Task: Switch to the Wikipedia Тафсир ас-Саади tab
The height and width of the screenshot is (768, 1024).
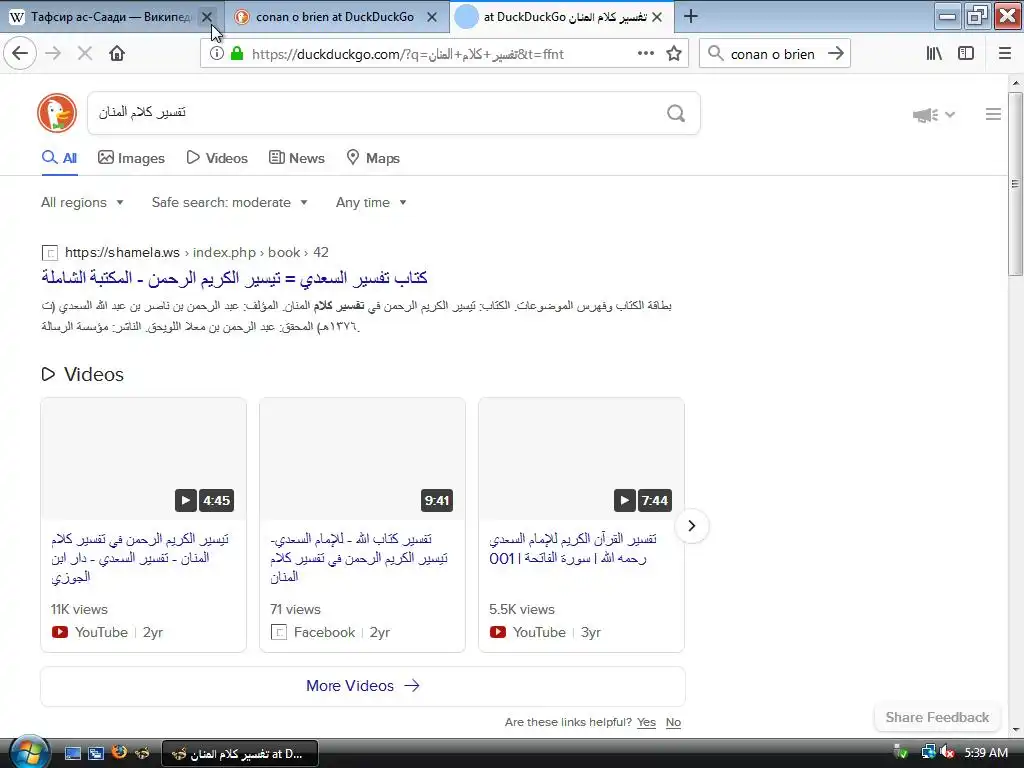Action: pos(112,17)
